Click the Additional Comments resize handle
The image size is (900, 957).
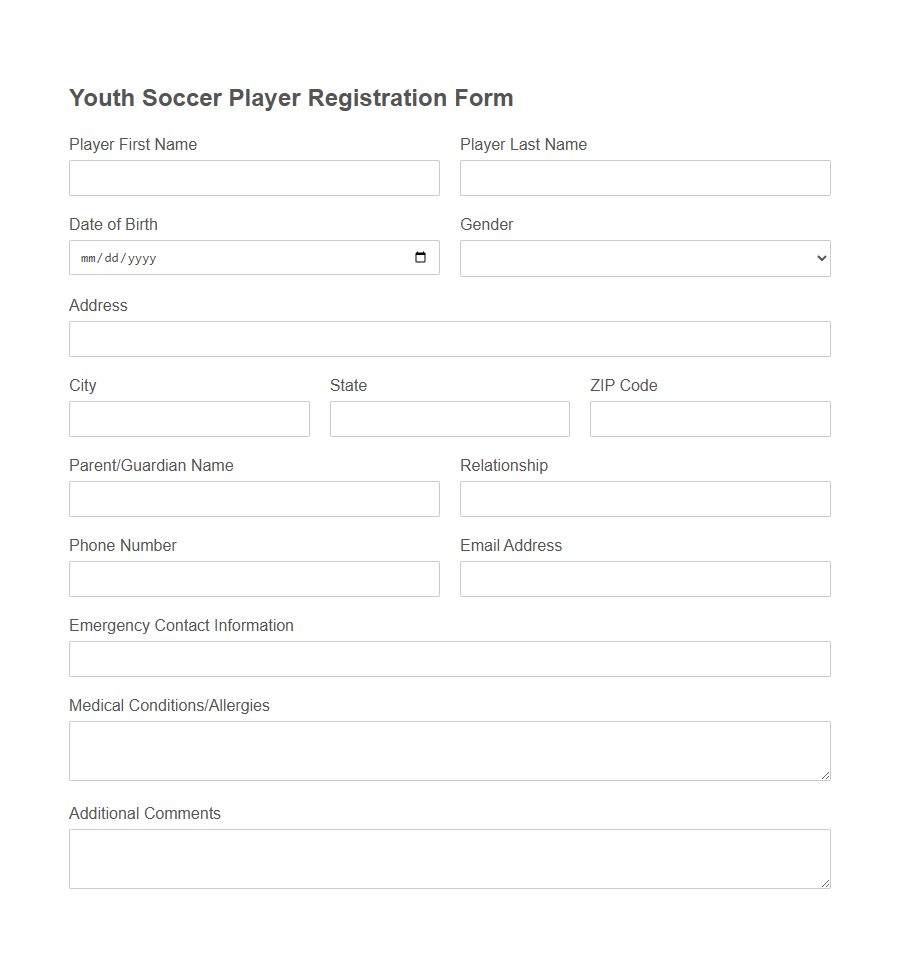pyautogui.click(x=826, y=884)
